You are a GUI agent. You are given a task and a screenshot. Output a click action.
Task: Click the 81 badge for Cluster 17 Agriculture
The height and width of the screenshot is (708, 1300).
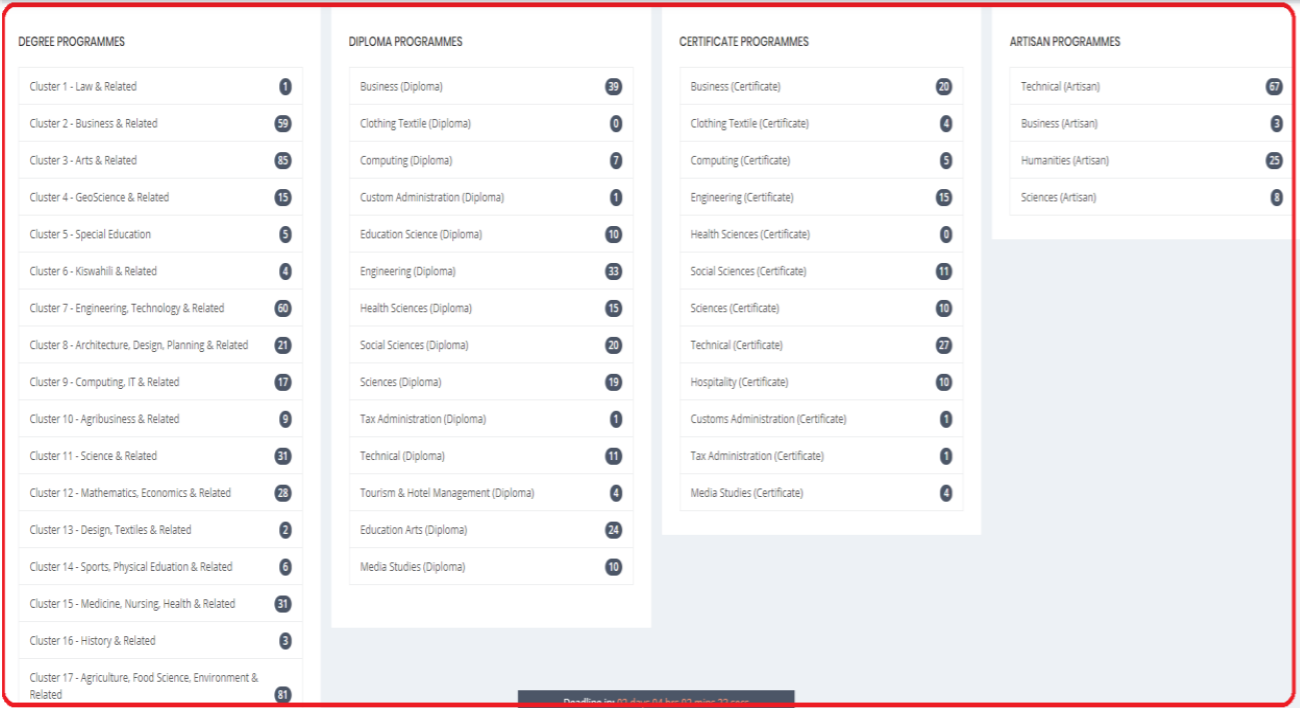coord(283,694)
